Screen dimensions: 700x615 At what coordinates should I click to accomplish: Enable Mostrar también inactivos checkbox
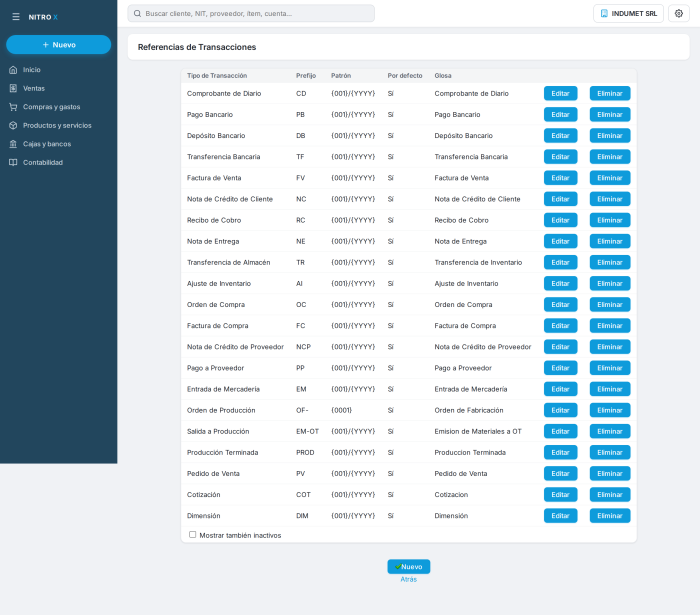(192, 535)
